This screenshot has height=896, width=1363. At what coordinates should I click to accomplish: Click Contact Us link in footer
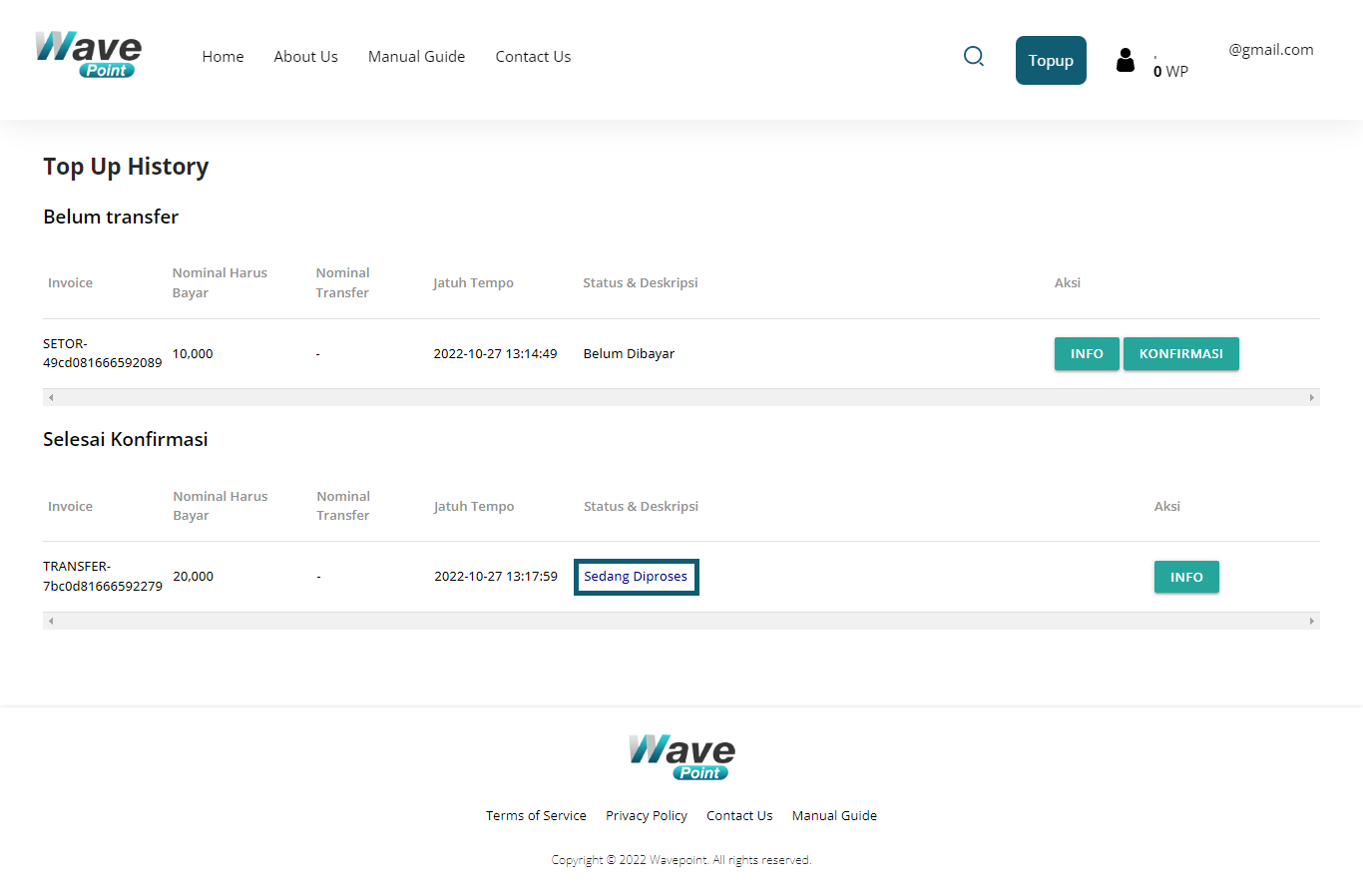pyautogui.click(x=739, y=816)
